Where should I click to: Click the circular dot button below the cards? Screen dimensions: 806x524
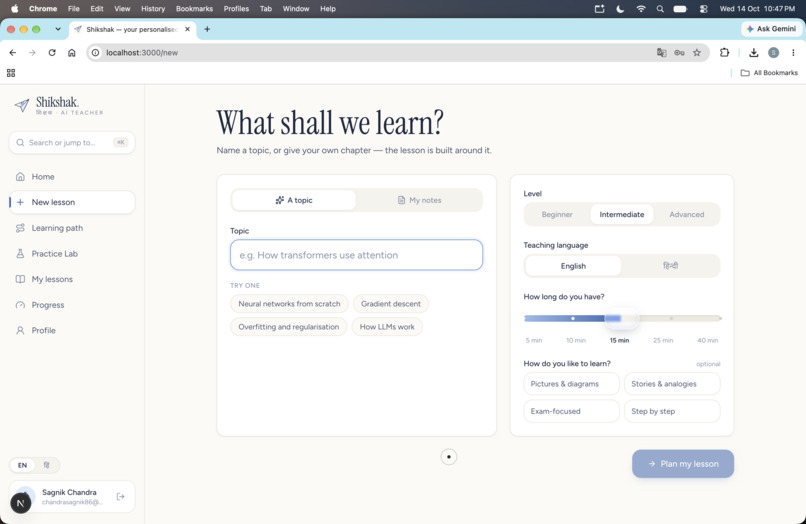449,457
